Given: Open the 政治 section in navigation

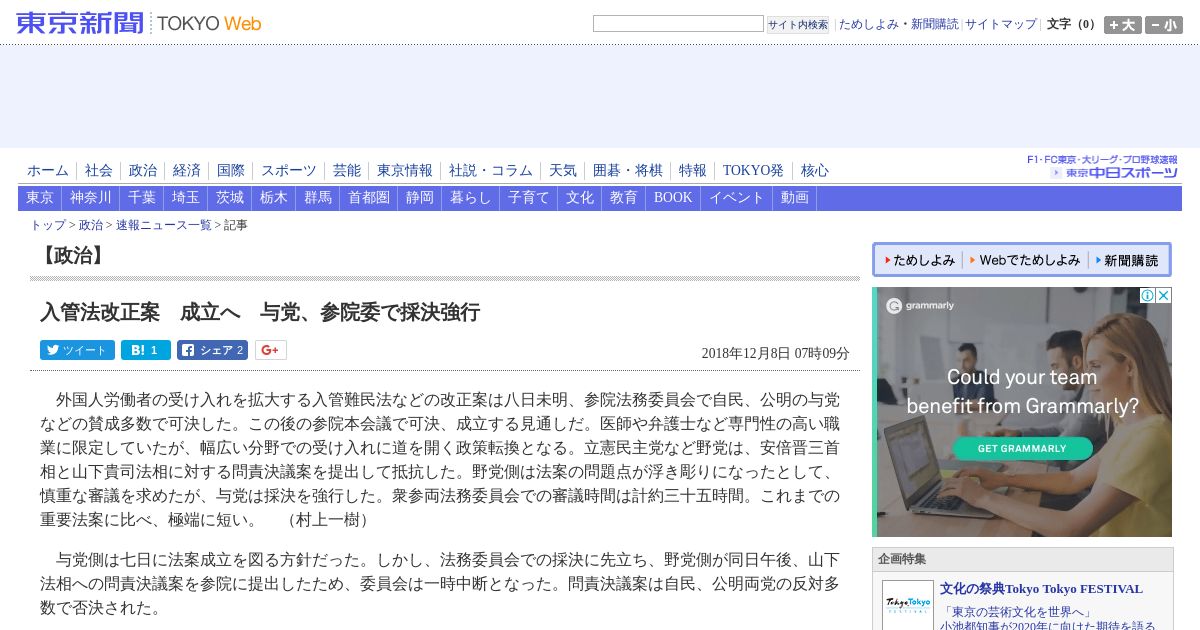Looking at the screenshot, I should pos(143,171).
